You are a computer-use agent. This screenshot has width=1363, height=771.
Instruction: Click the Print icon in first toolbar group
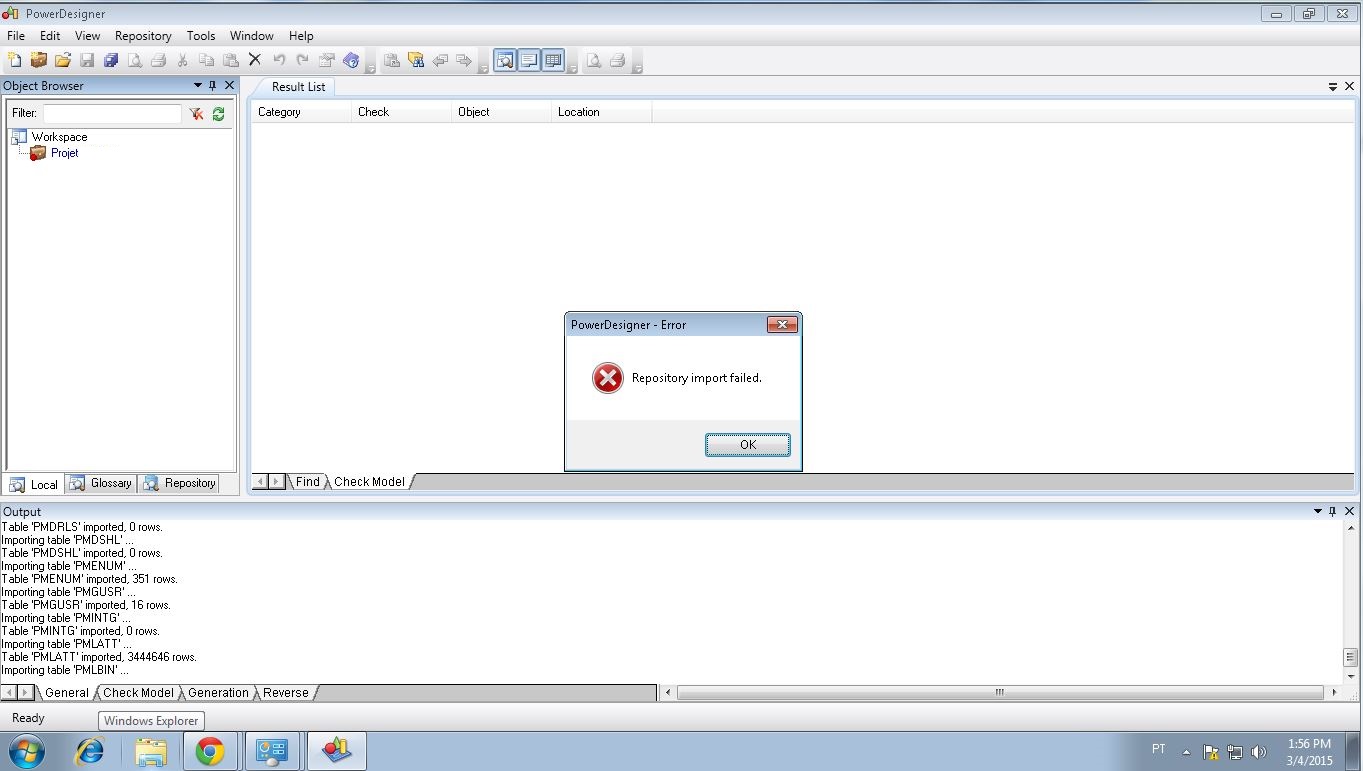tap(158, 60)
